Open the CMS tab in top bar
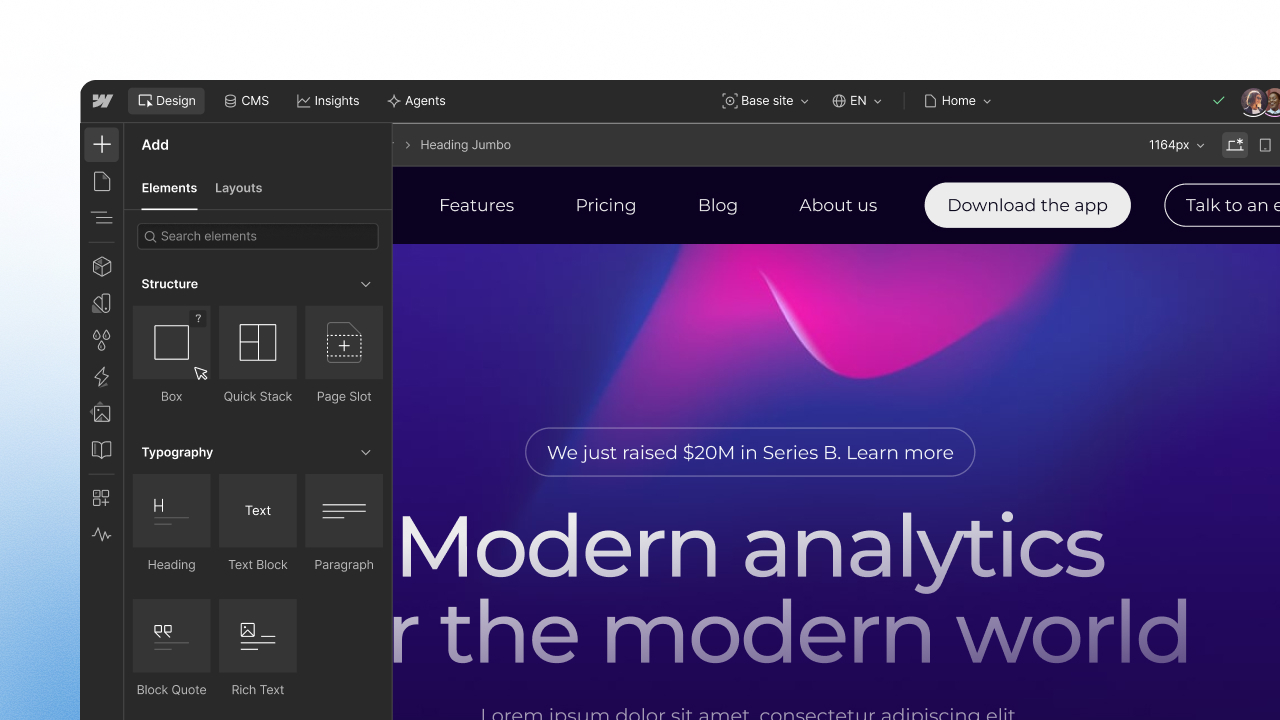1280x720 pixels. point(247,101)
